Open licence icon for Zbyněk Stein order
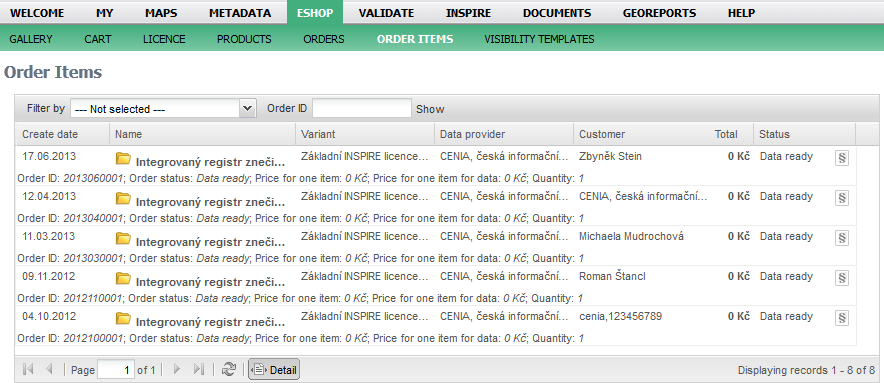The height and width of the screenshot is (383, 884). (842, 159)
